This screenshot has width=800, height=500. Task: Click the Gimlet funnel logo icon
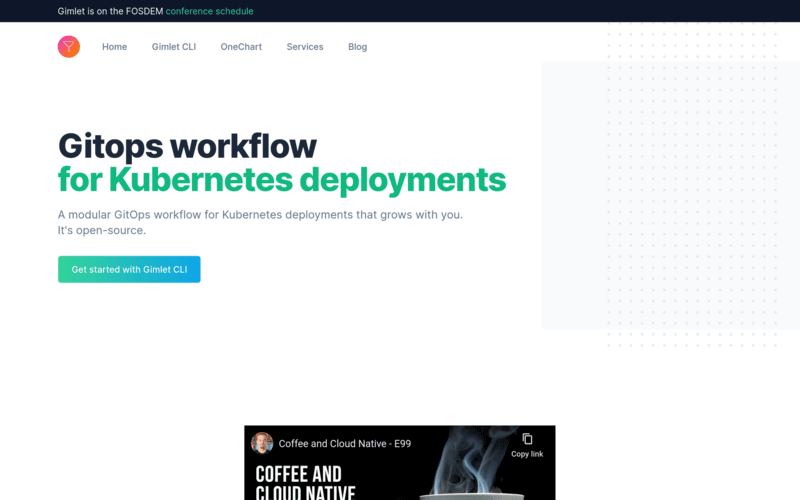(69, 46)
